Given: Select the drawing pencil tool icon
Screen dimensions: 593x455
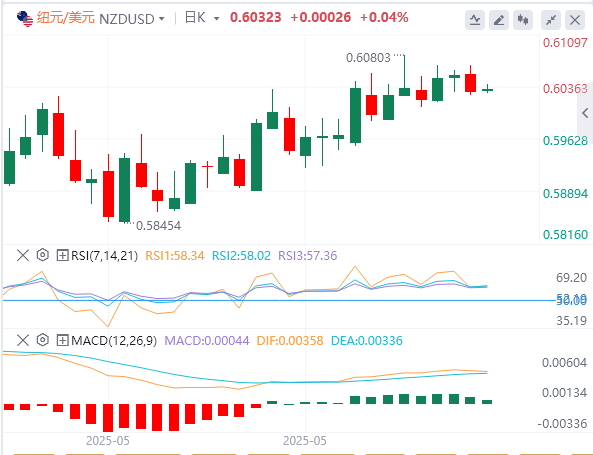Looking at the screenshot, I should pos(499,20).
